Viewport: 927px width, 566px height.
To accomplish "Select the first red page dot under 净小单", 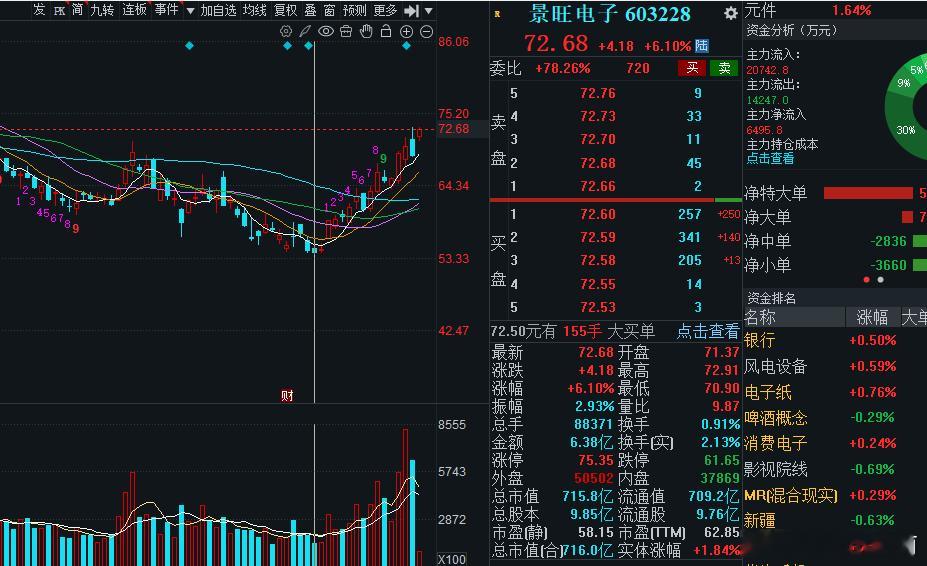I will [867, 280].
